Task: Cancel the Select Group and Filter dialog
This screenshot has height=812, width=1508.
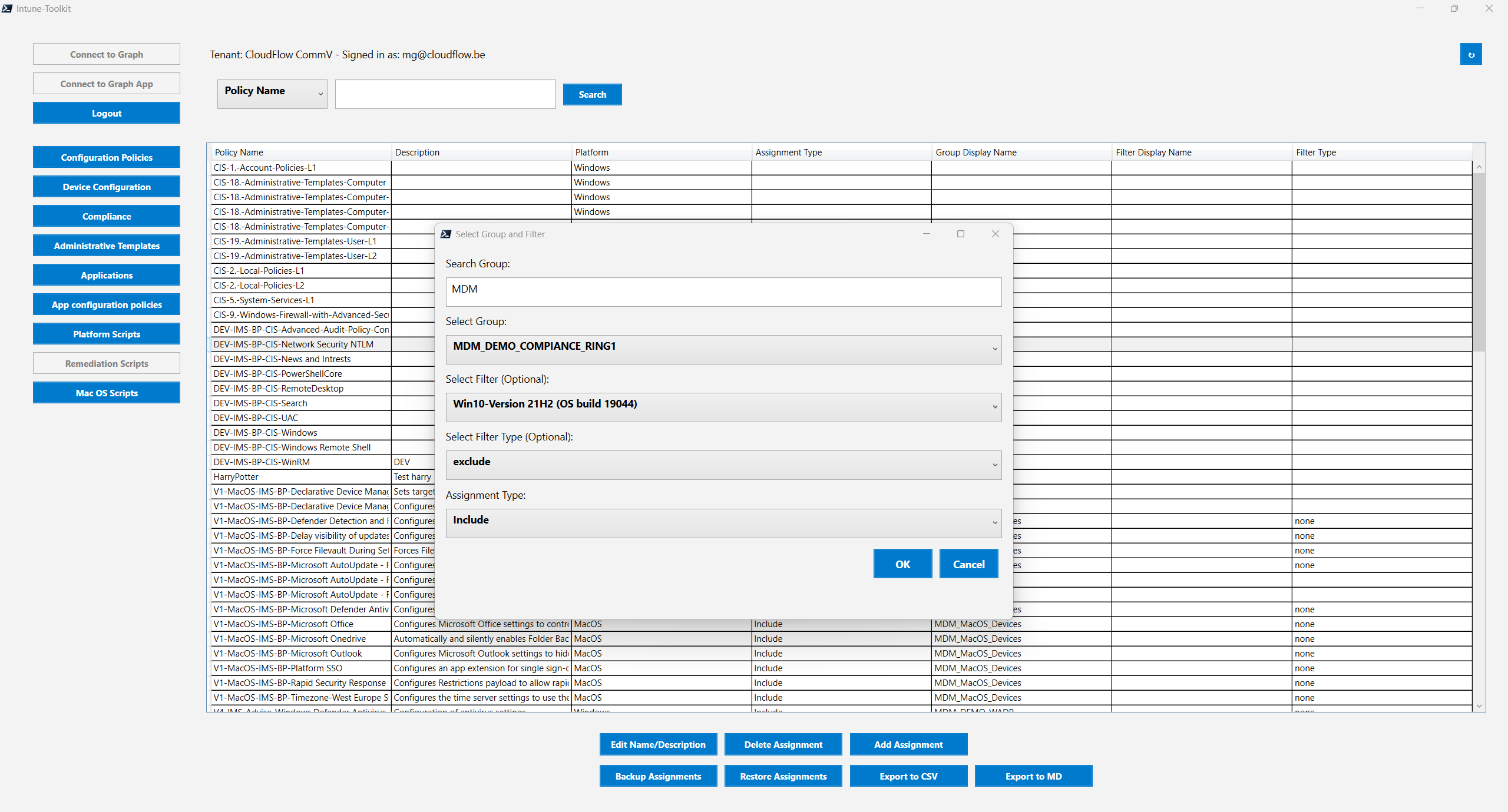Action: pos(968,564)
